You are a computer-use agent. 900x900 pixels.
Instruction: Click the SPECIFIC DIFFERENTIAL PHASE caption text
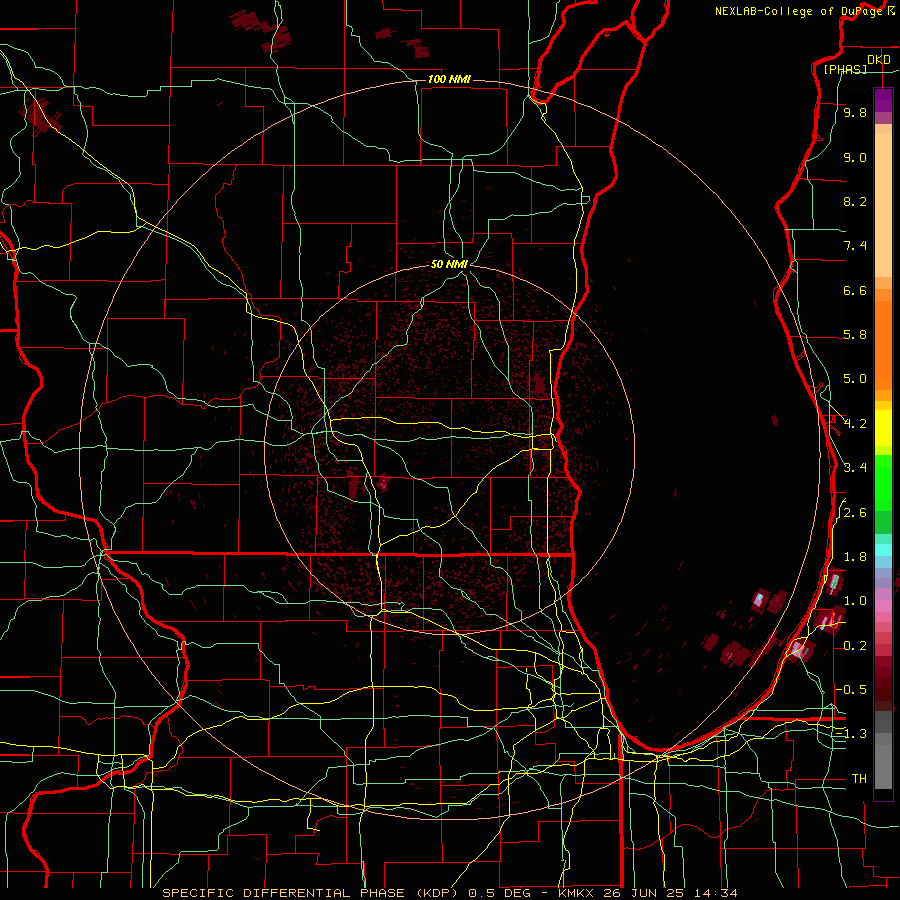pos(284,893)
